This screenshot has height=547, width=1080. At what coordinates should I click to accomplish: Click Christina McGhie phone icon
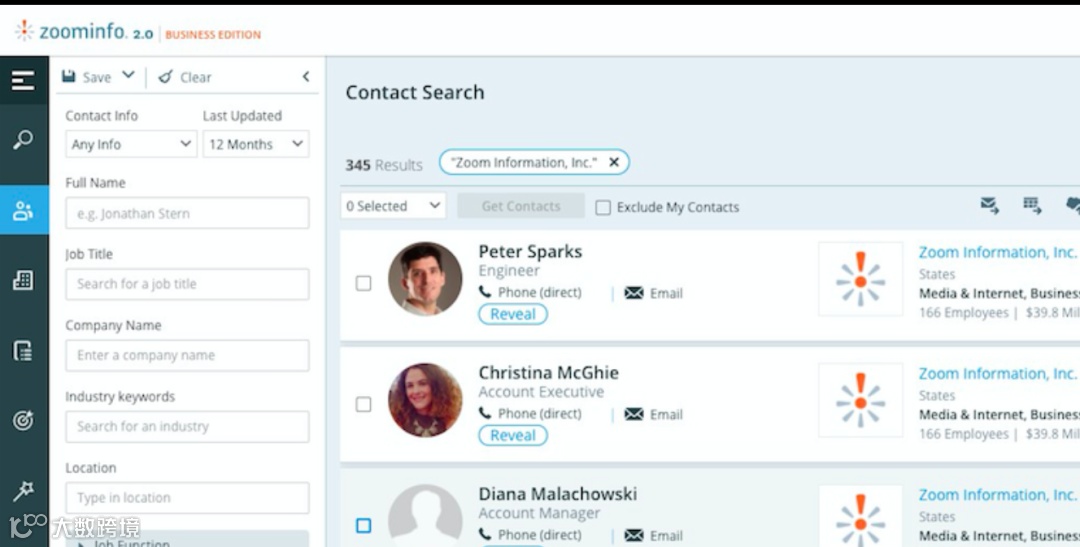[x=486, y=413]
